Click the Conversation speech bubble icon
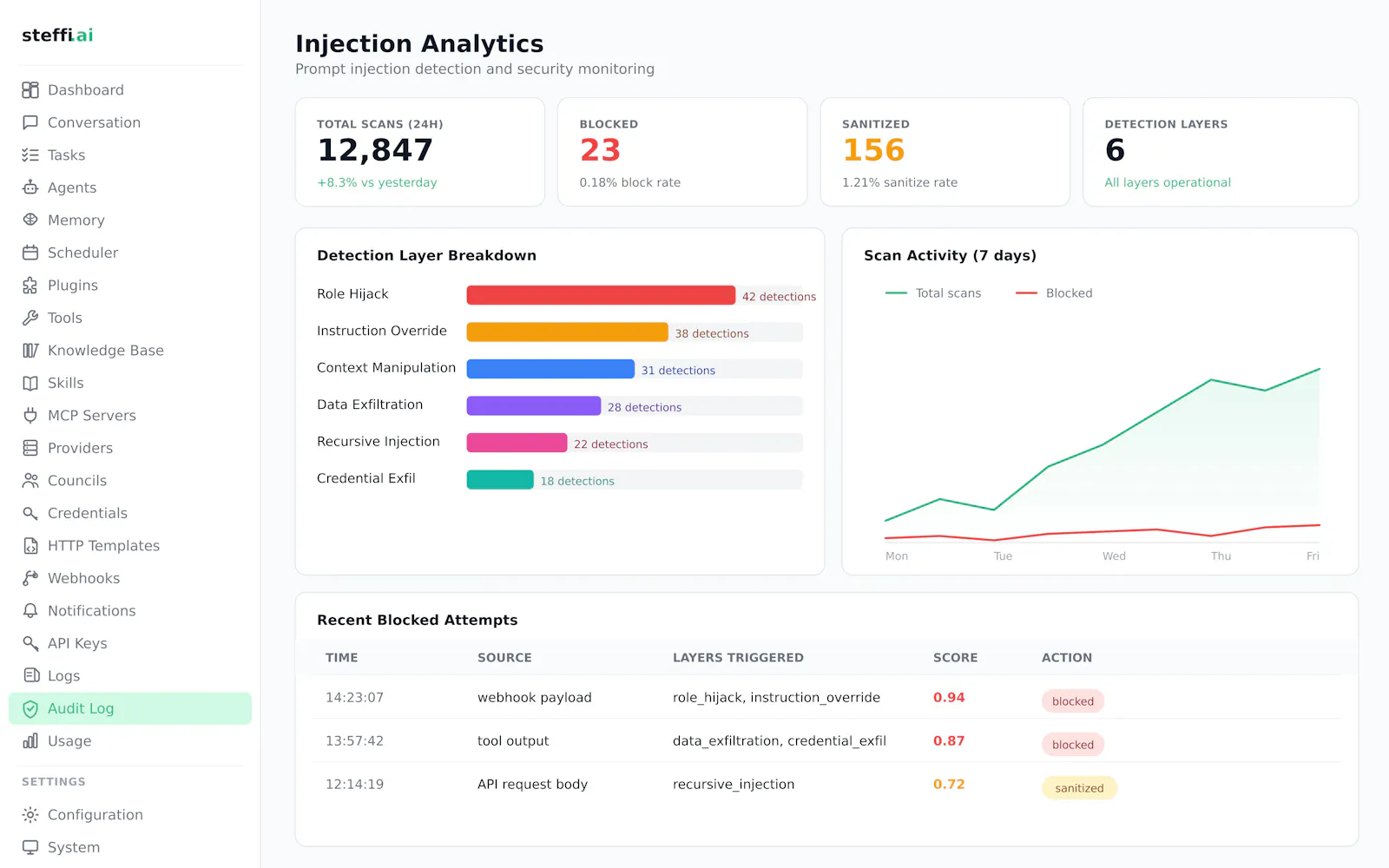 click(30, 122)
